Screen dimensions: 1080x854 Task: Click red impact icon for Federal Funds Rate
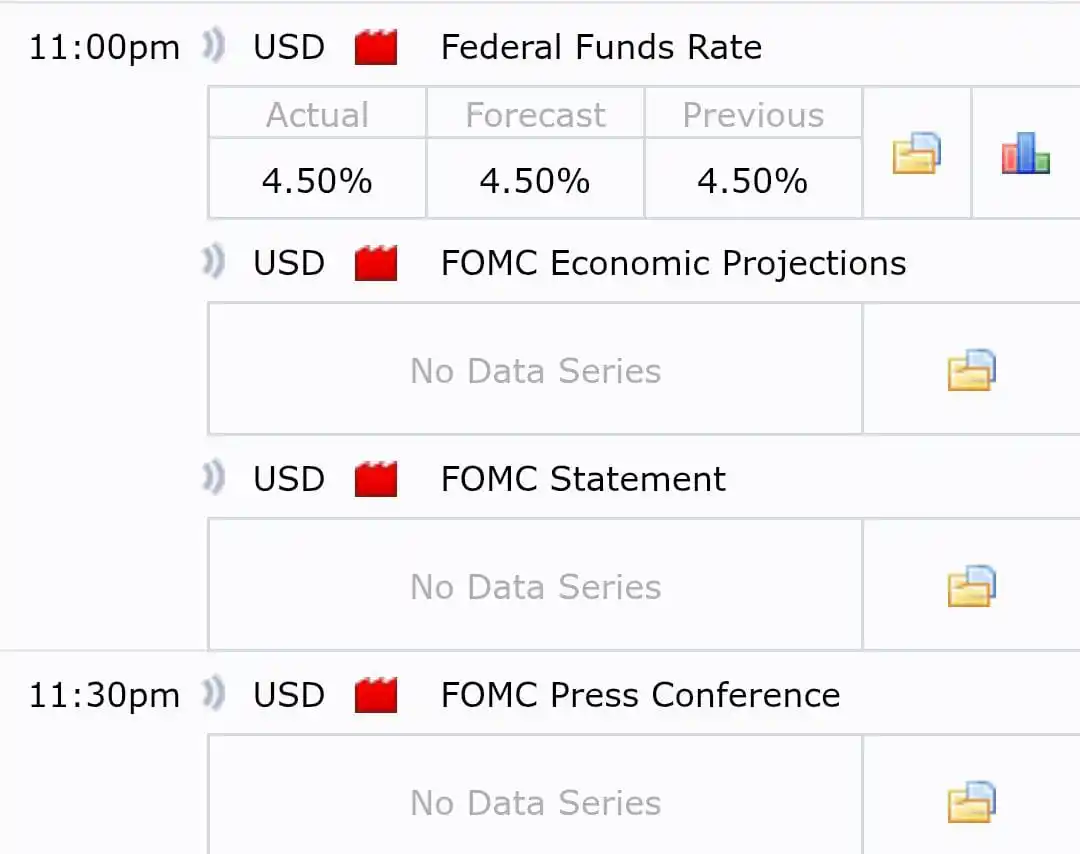[x=375, y=48]
